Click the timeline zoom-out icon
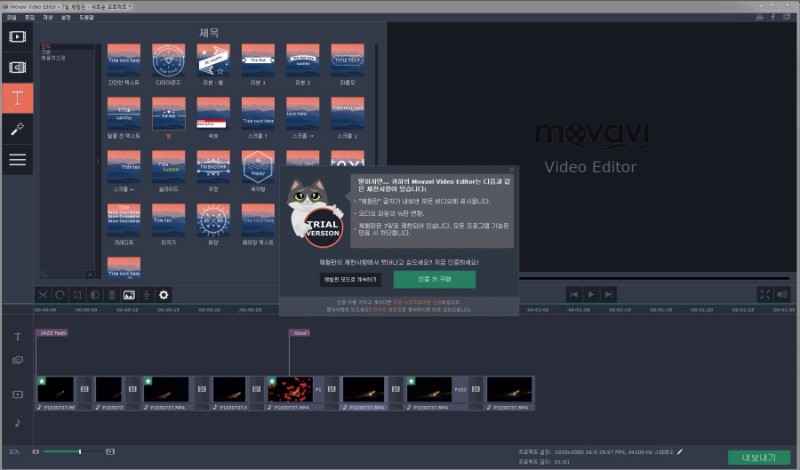The width and height of the screenshot is (800, 470). pyautogui.click(x=36, y=452)
